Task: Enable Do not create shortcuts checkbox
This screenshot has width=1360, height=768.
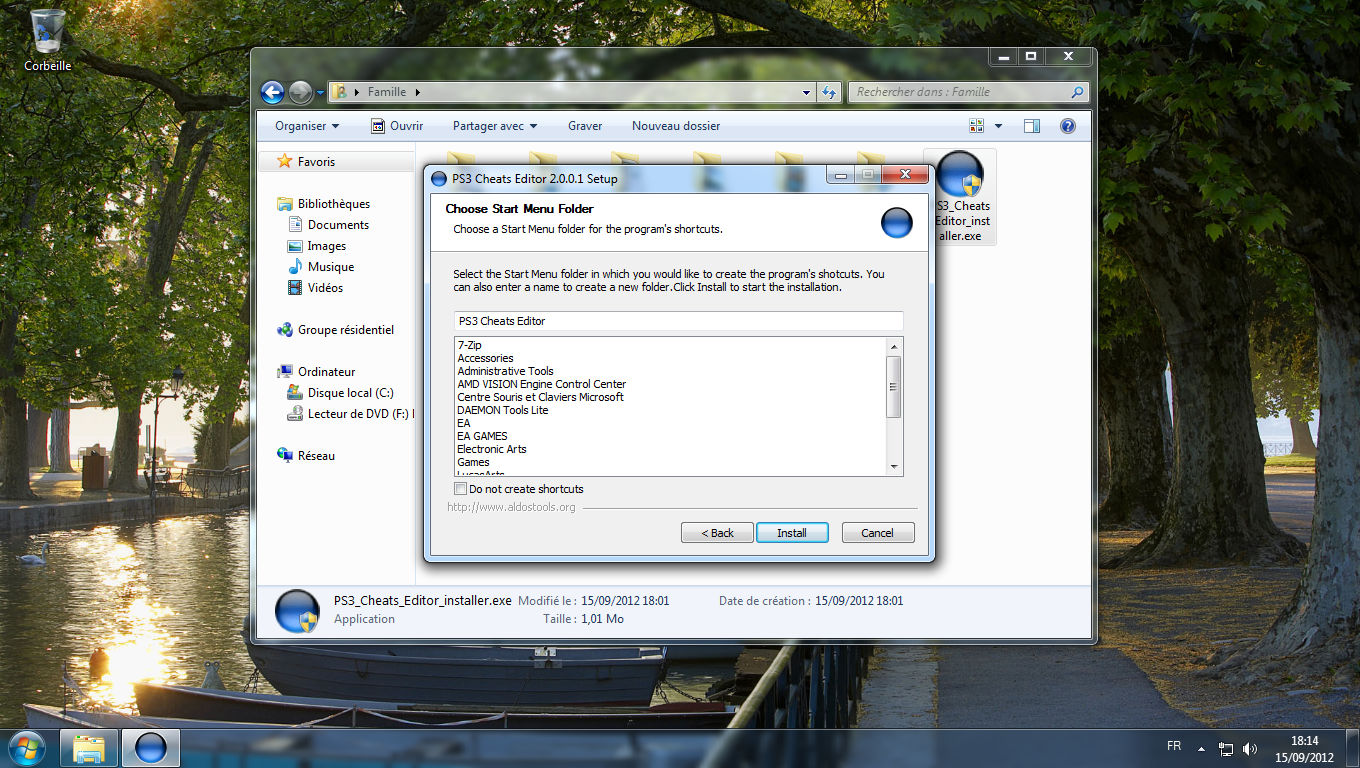Action: pyautogui.click(x=460, y=489)
